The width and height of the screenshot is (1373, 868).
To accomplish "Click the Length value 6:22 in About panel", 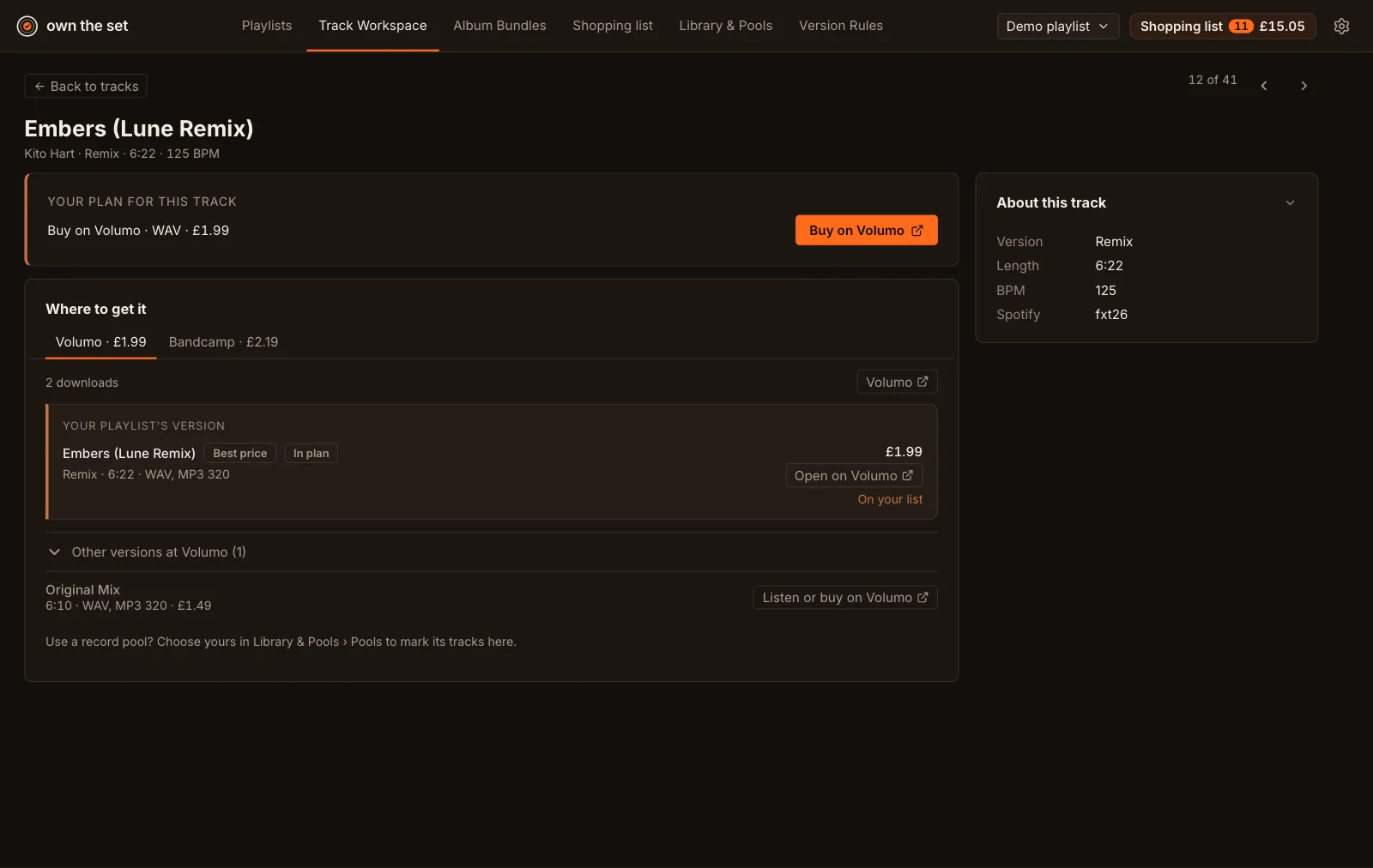I will click(1109, 266).
